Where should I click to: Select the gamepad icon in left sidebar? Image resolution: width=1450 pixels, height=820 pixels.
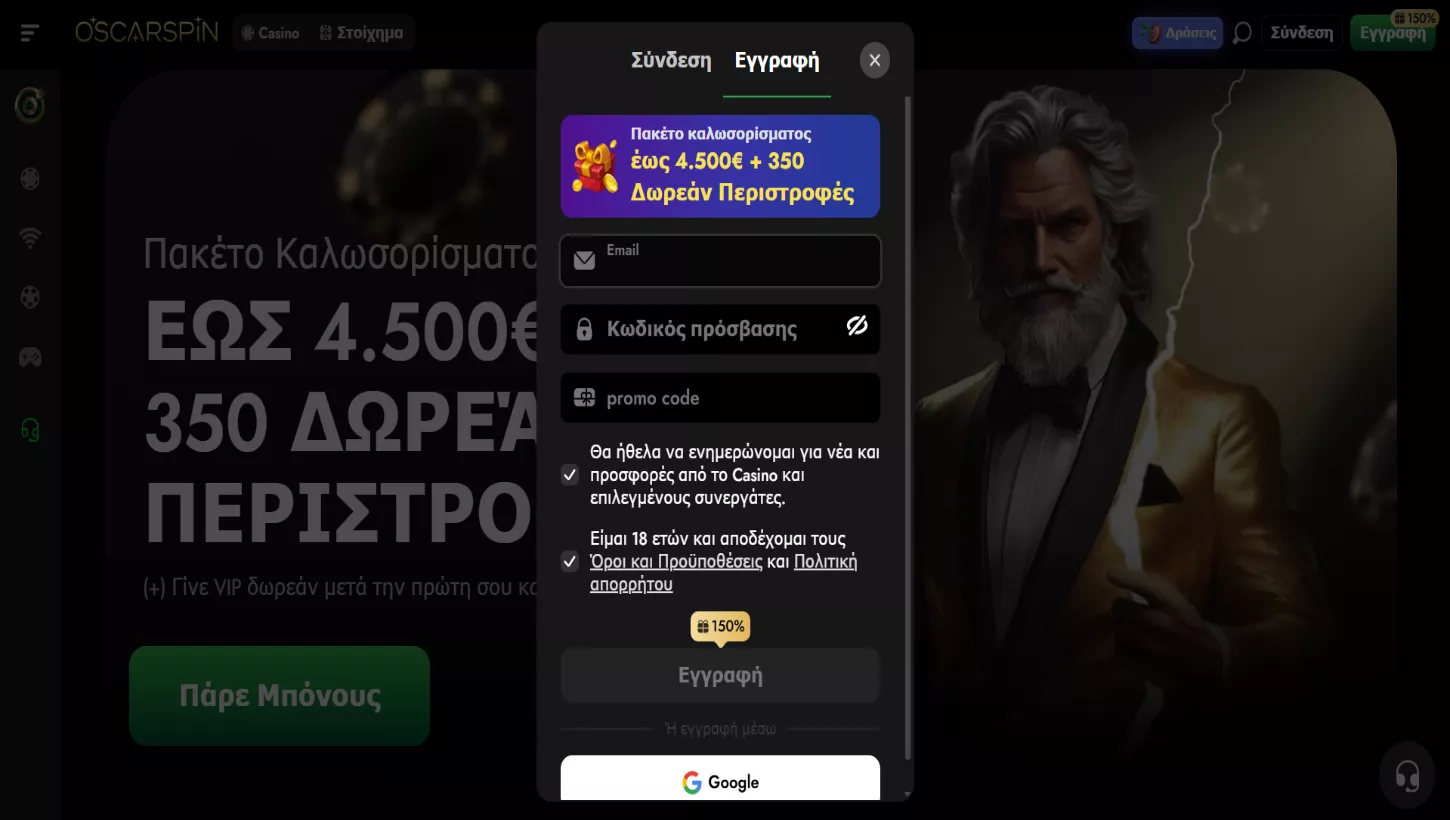click(30, 356)
